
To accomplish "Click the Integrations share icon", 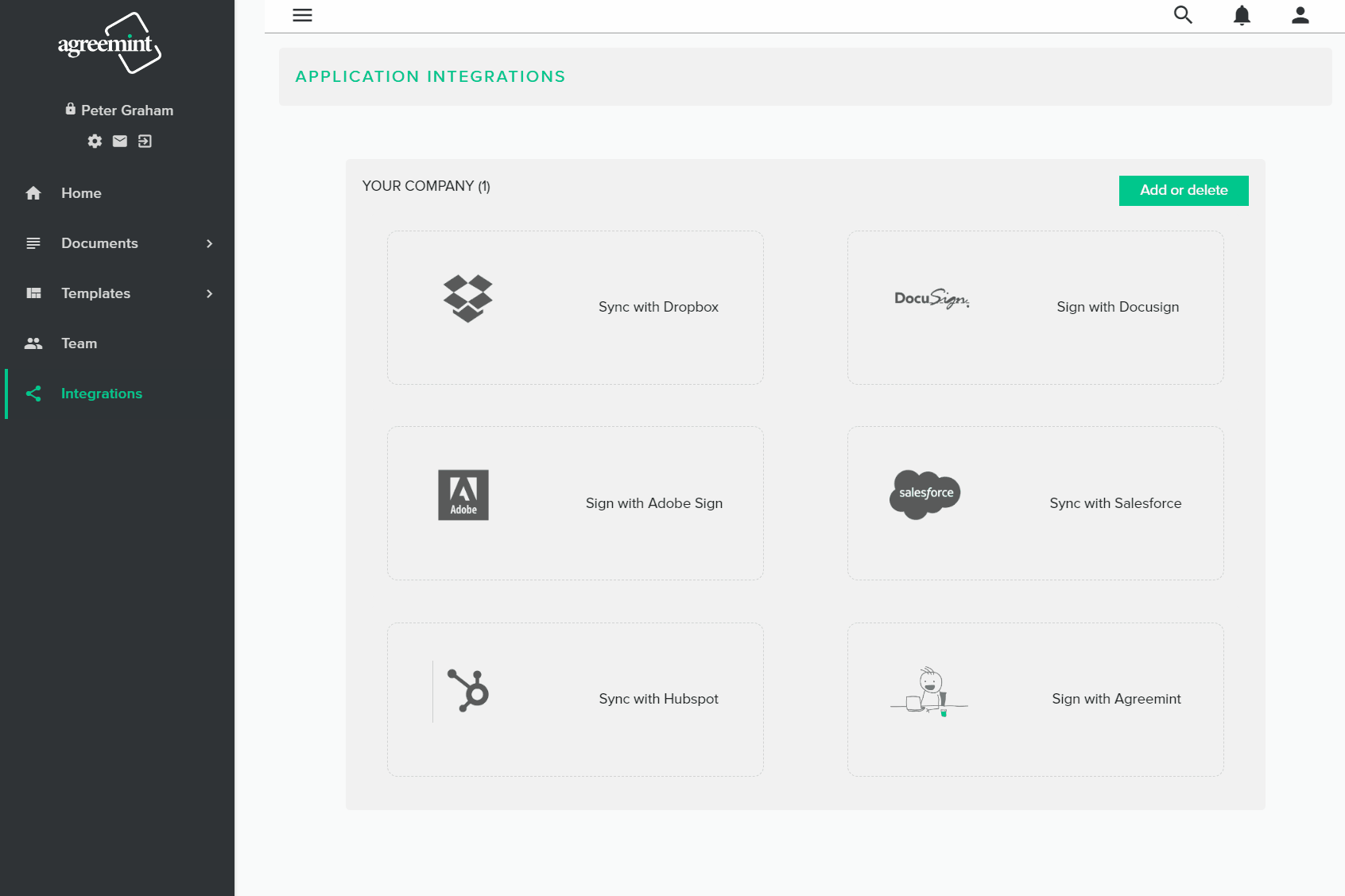I will pos(33,394).
